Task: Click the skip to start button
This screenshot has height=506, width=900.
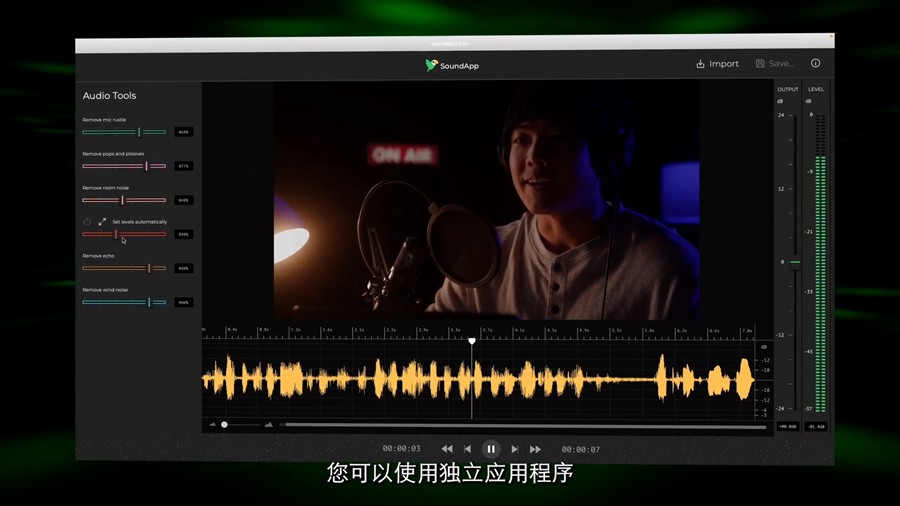Action: [468, 449]
